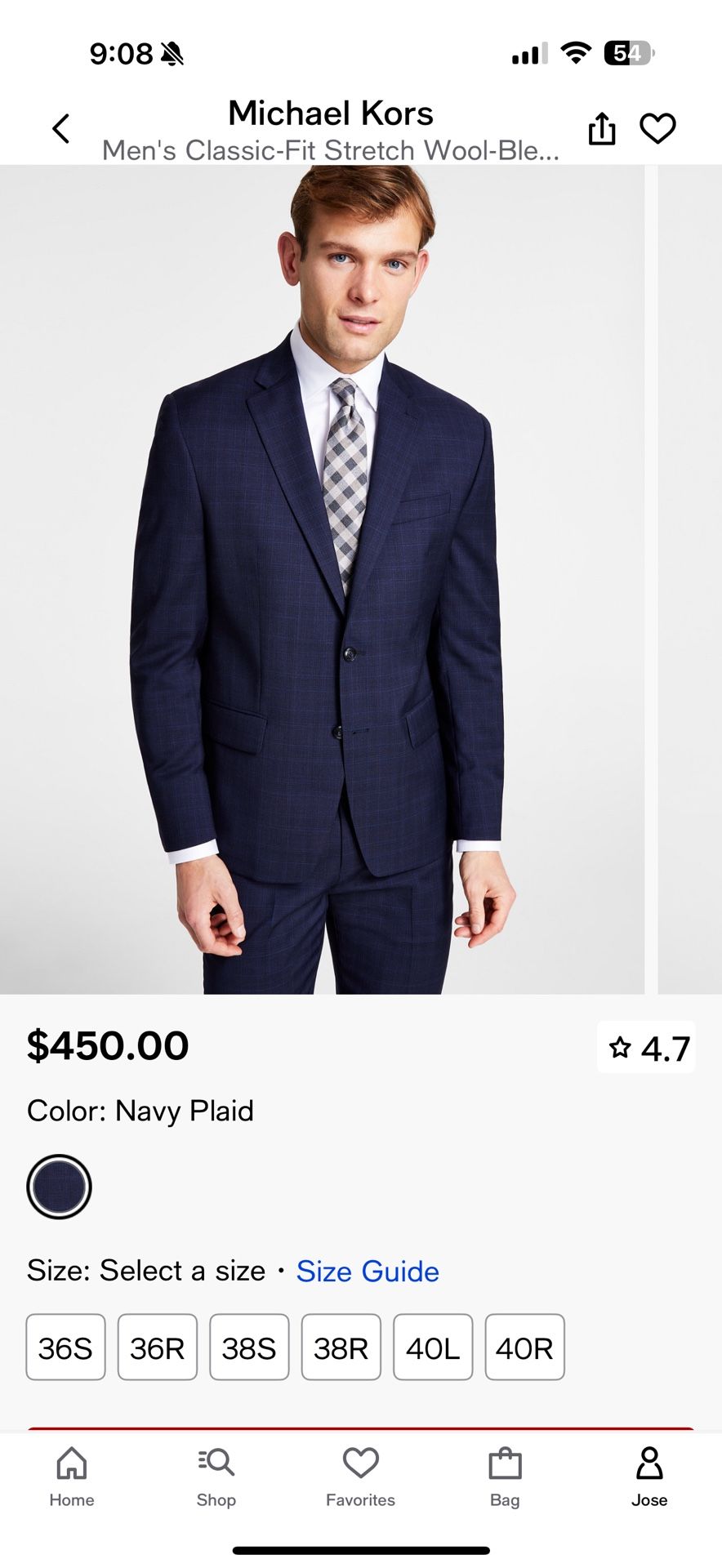Screen dimensions: 722x1568
Task: Open the Size Guide
Action: (367, 1272)
